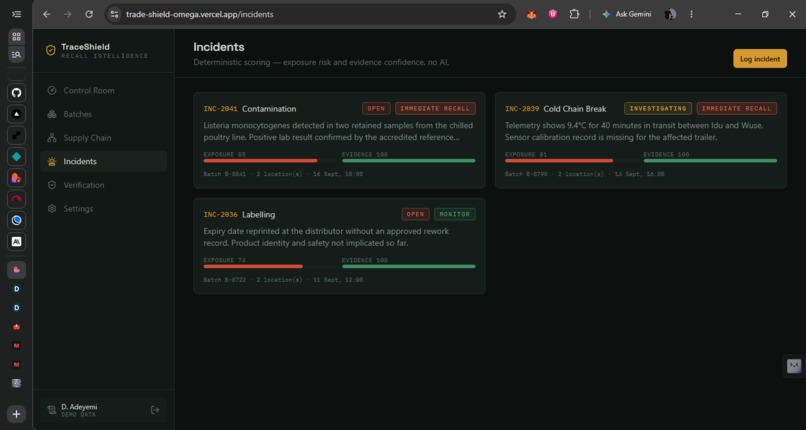Screen dimensions: 806x430
Task: Click the Incidents siren icon
Action: tap(51, 161)
